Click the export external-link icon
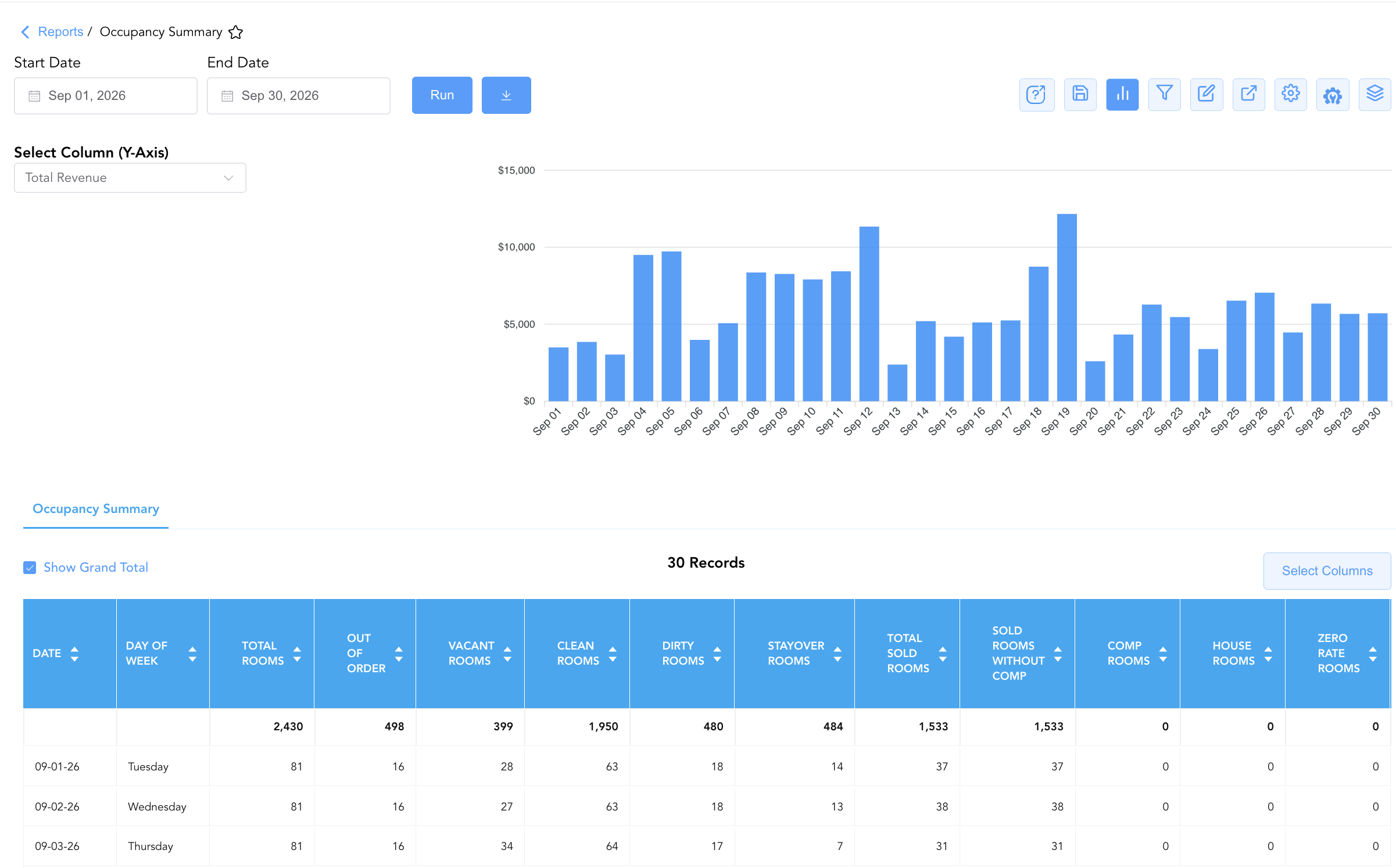The image size is (1396, 868). tap(1248, 94)
